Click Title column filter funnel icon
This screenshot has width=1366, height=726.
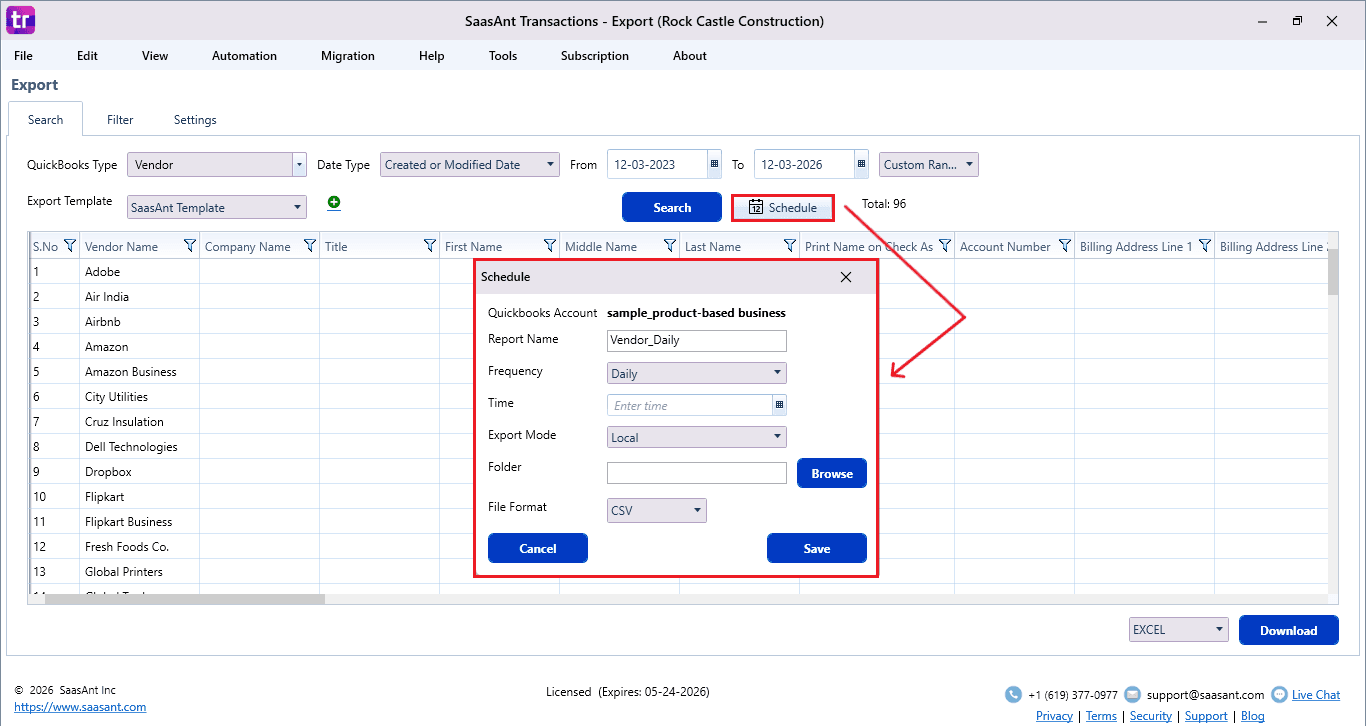430,246
